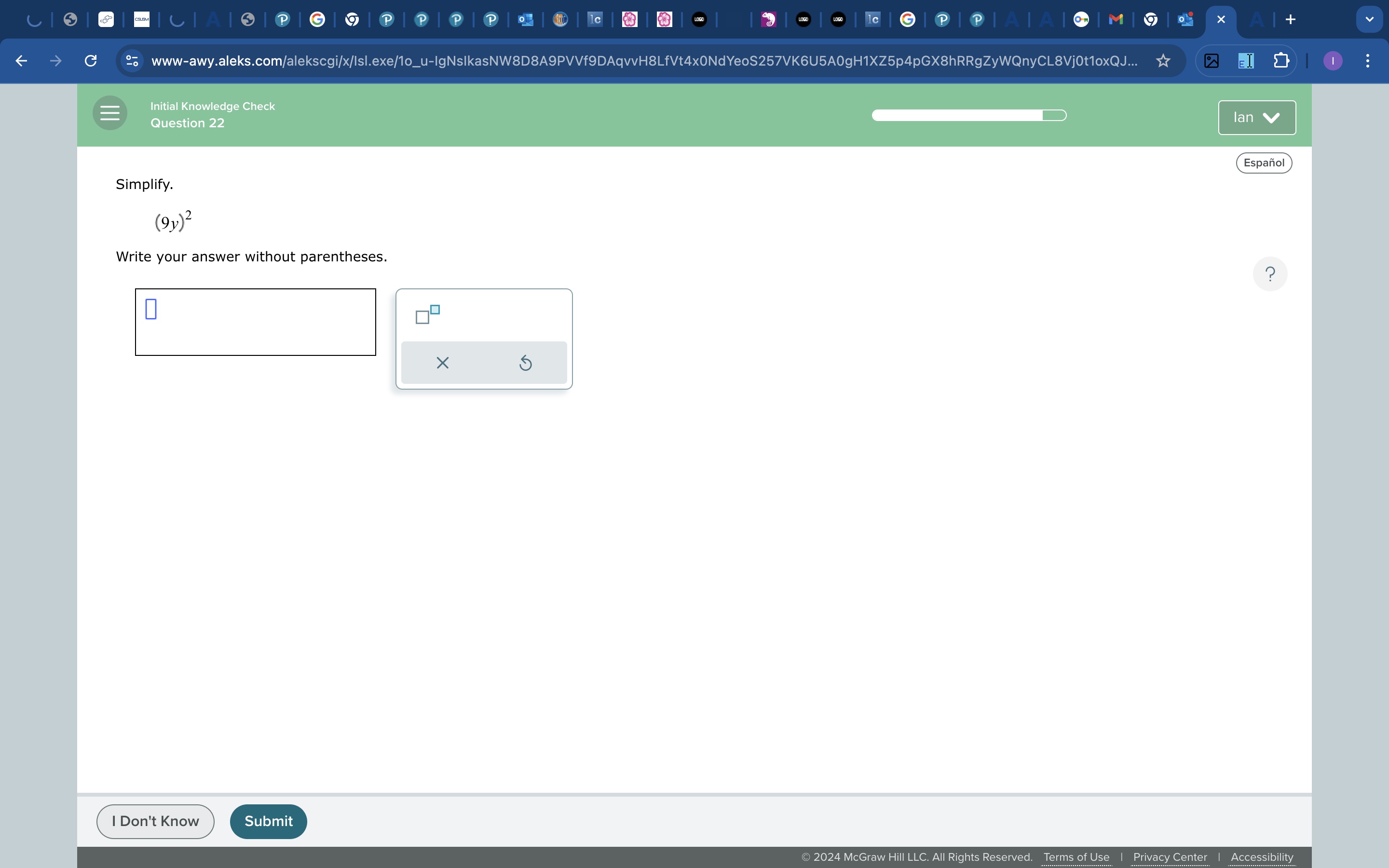This screenshot has width=1389, height=868.
Task: Submit the answer
Action: point(268,821)
